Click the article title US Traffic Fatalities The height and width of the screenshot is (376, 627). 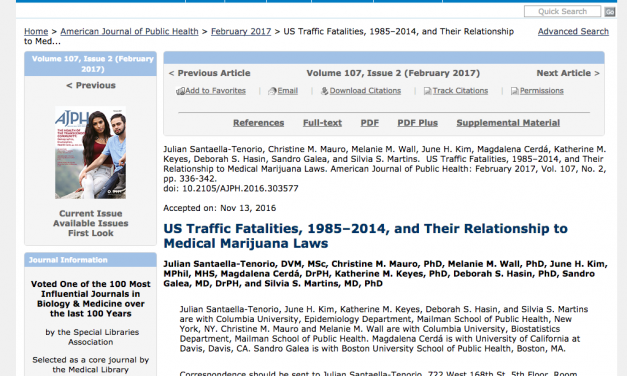coord(365,236)
